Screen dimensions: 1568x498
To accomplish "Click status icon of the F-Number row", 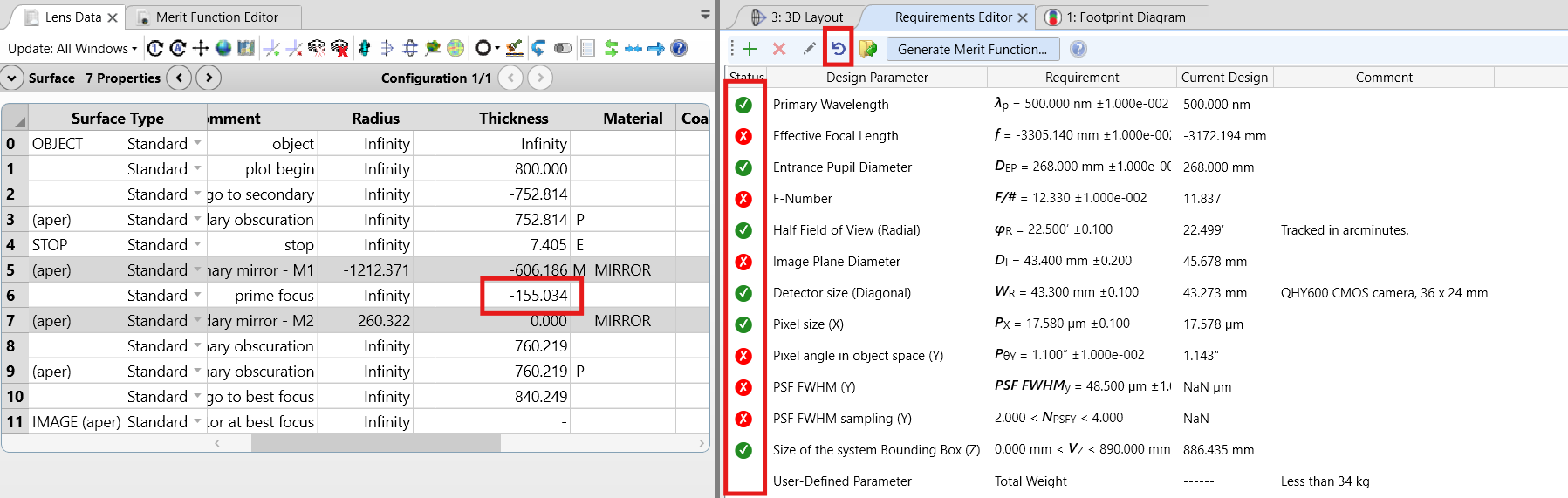I will pos(743,199).
